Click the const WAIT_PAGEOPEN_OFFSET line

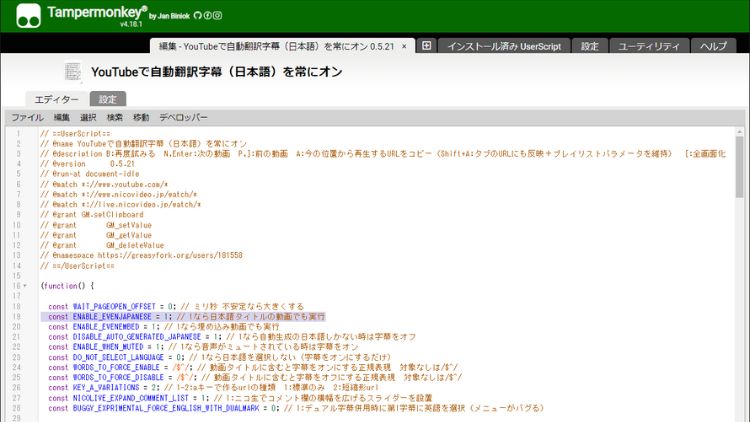click(176, 306)
